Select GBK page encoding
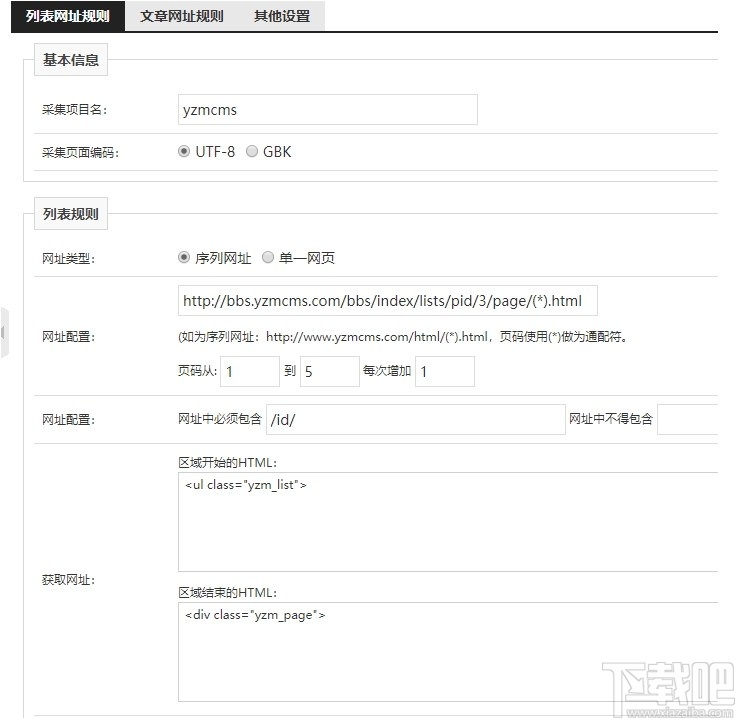Image resolution: width=737 pixels, height=718 pixels. [252, 151]
